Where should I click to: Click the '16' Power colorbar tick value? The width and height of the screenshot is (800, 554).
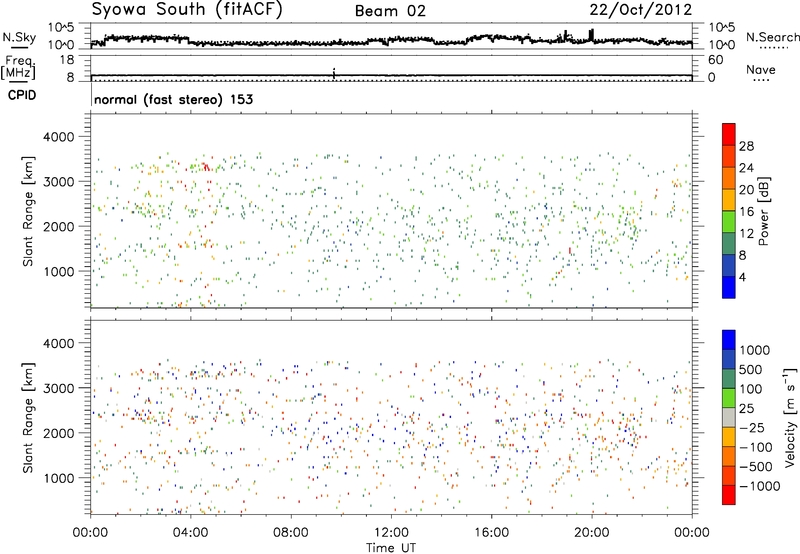(746, 212)
